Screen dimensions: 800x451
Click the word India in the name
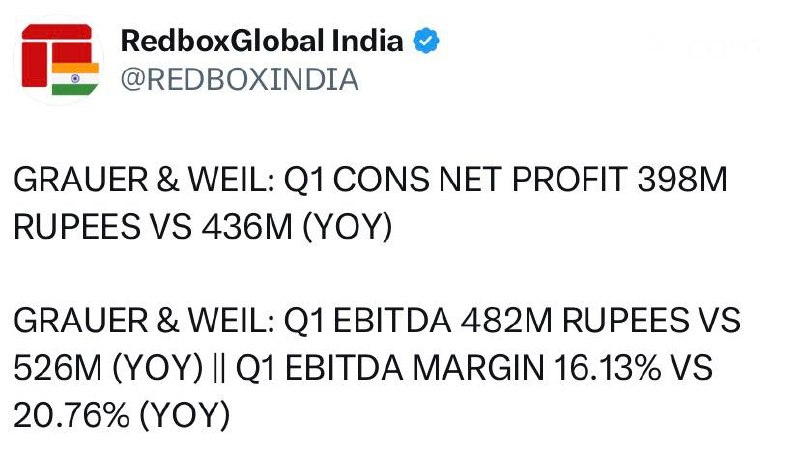(367, 41)
